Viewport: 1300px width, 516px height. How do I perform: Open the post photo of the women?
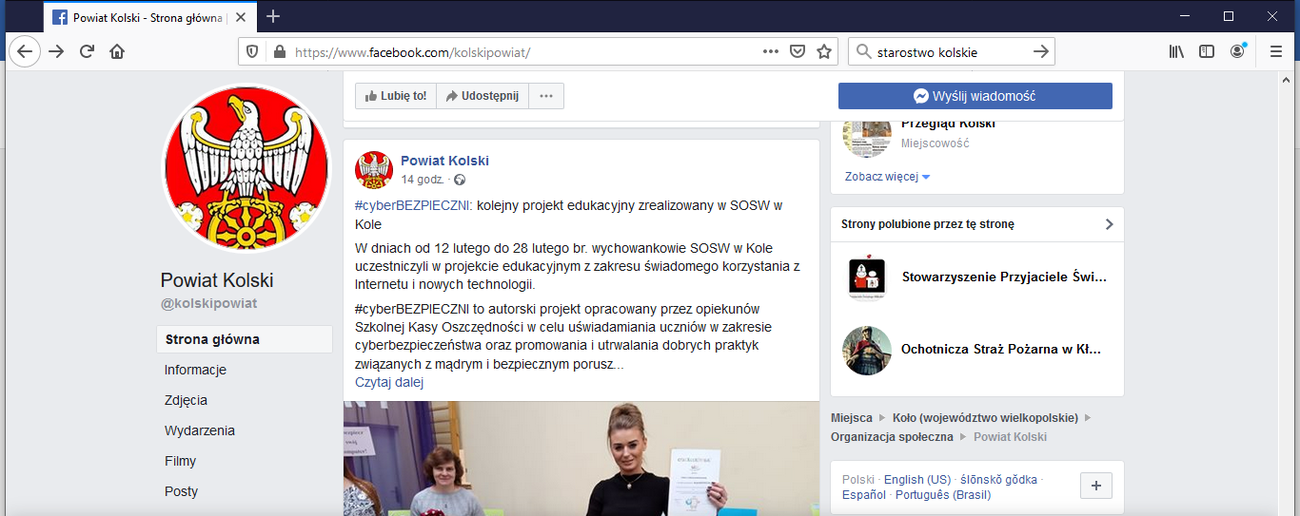(581, 458)
